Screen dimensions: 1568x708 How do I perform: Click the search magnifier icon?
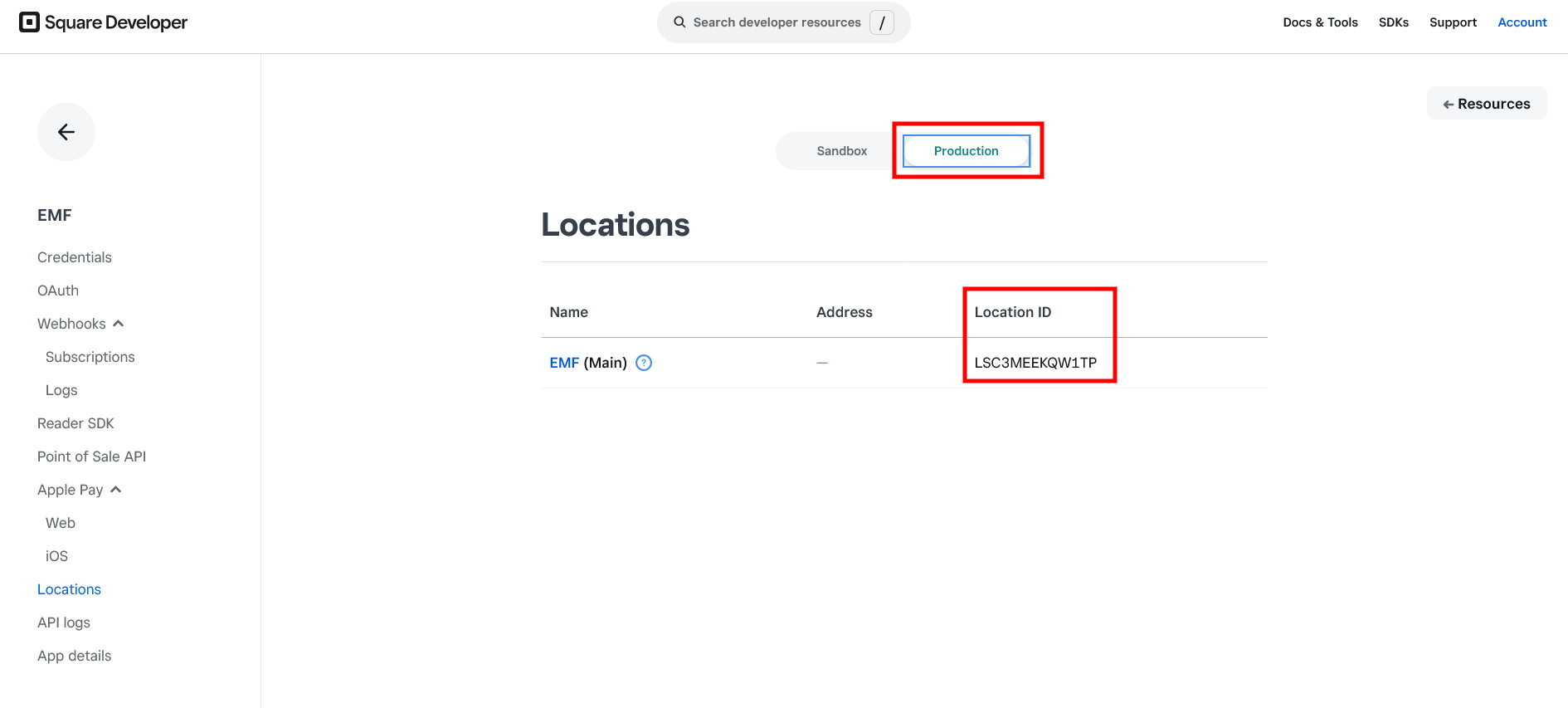(679, 22)
